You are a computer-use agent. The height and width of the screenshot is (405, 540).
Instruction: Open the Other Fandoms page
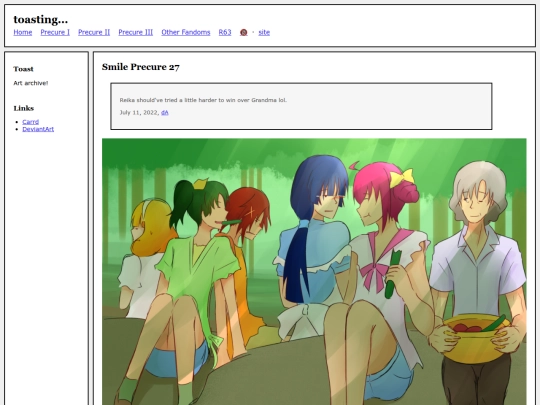[x=186, y=32]
